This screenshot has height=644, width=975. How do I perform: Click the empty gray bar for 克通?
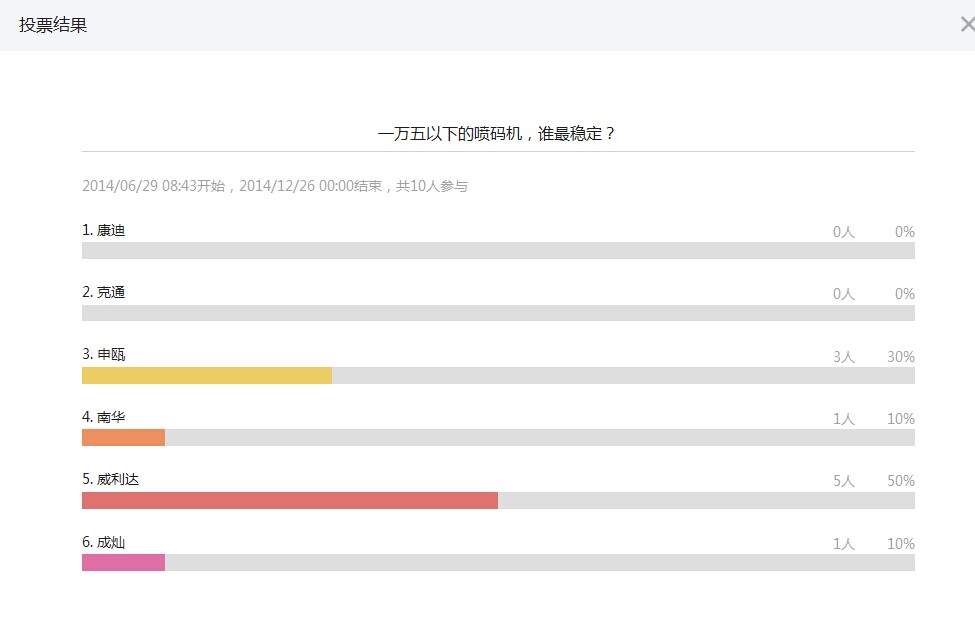click(498, 313)
